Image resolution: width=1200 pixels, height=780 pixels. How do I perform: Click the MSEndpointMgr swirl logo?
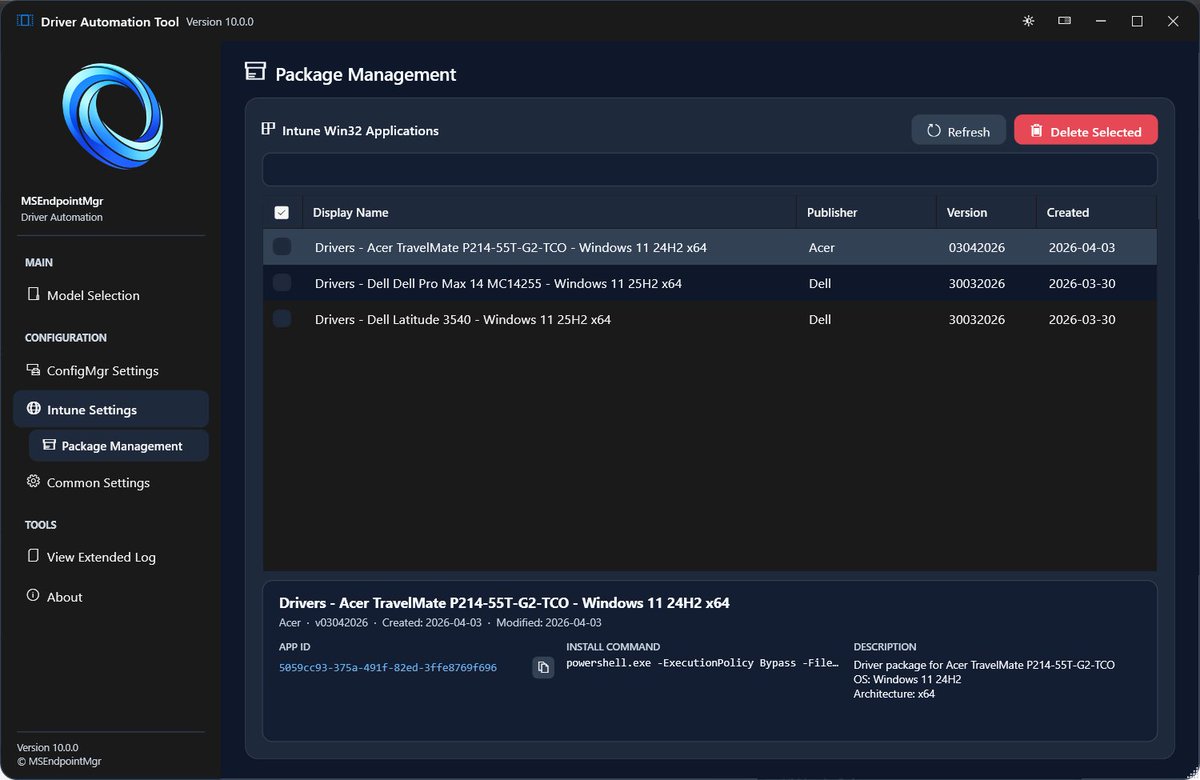[x=110, y=115]
